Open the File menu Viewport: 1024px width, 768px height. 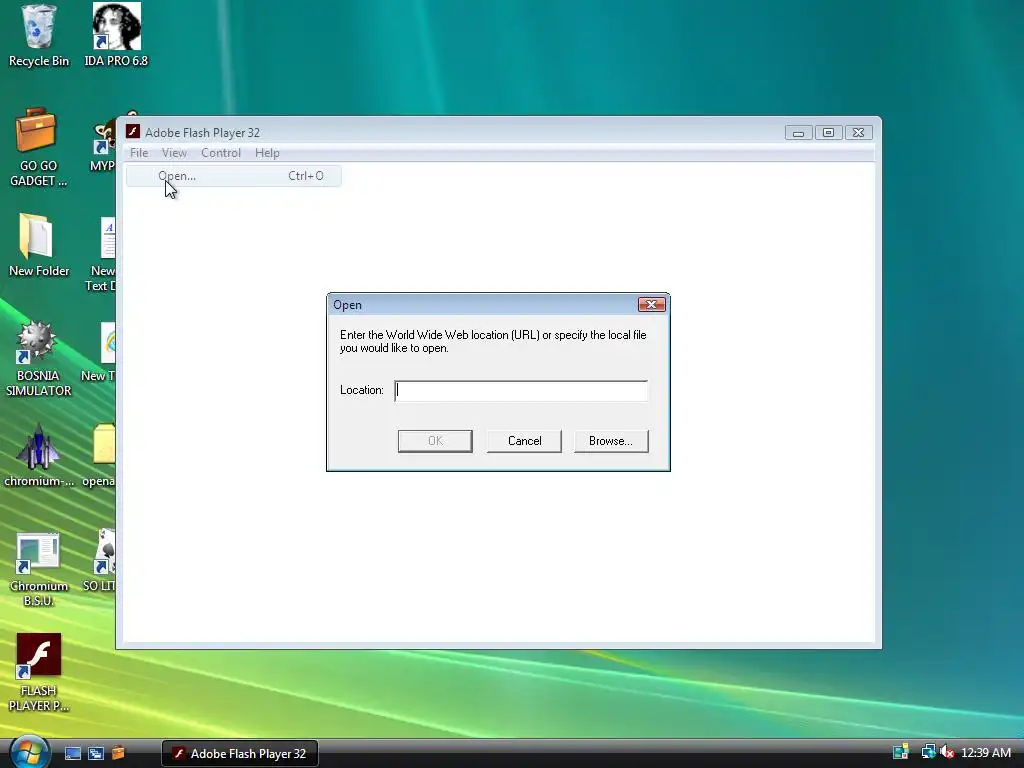(x=138, y=153)
